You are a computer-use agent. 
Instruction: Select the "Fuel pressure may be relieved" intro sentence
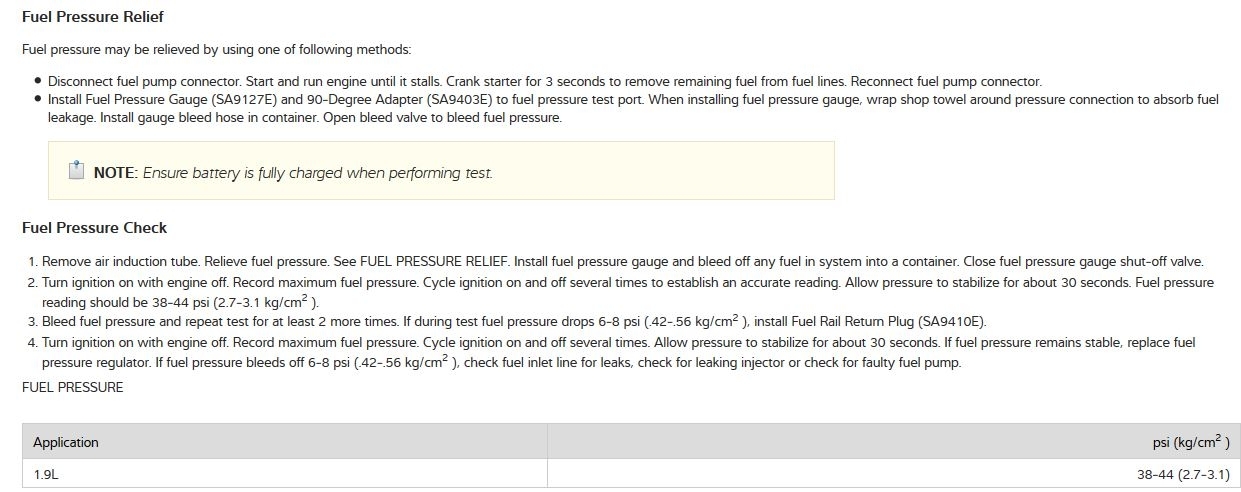(x=216, y=50)
